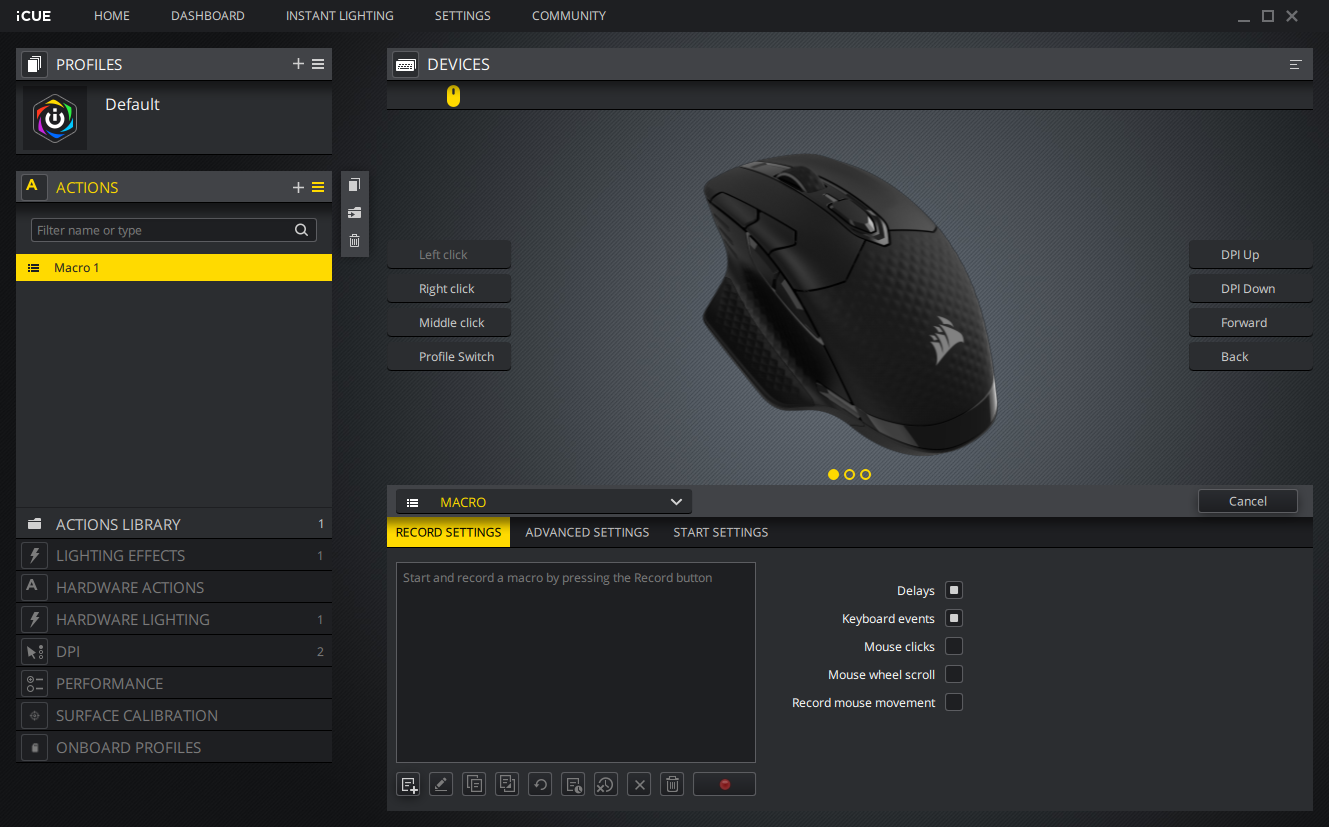Click the Lighting Effects lightning icon
The image size is (1329, 827).
pyautogui.click(x=34, y=555)
